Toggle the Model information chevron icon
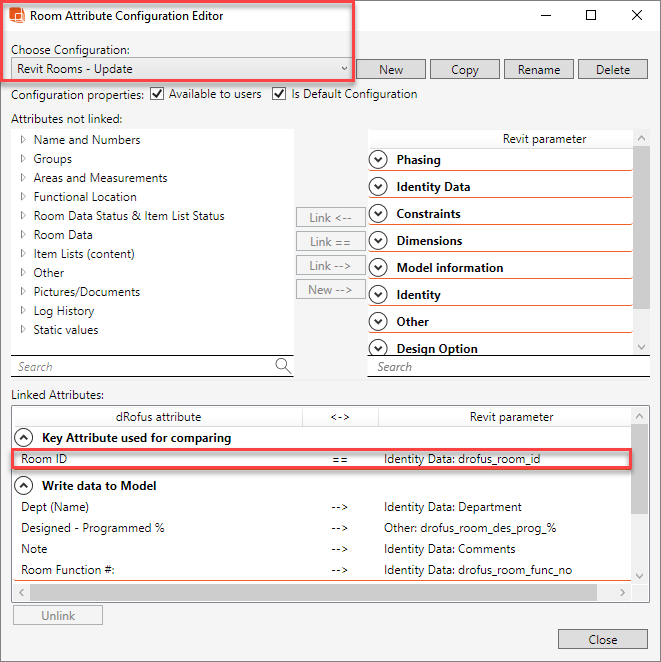This screenshot has width=661, height=662. pyautogui.click(x=378, y=267)
